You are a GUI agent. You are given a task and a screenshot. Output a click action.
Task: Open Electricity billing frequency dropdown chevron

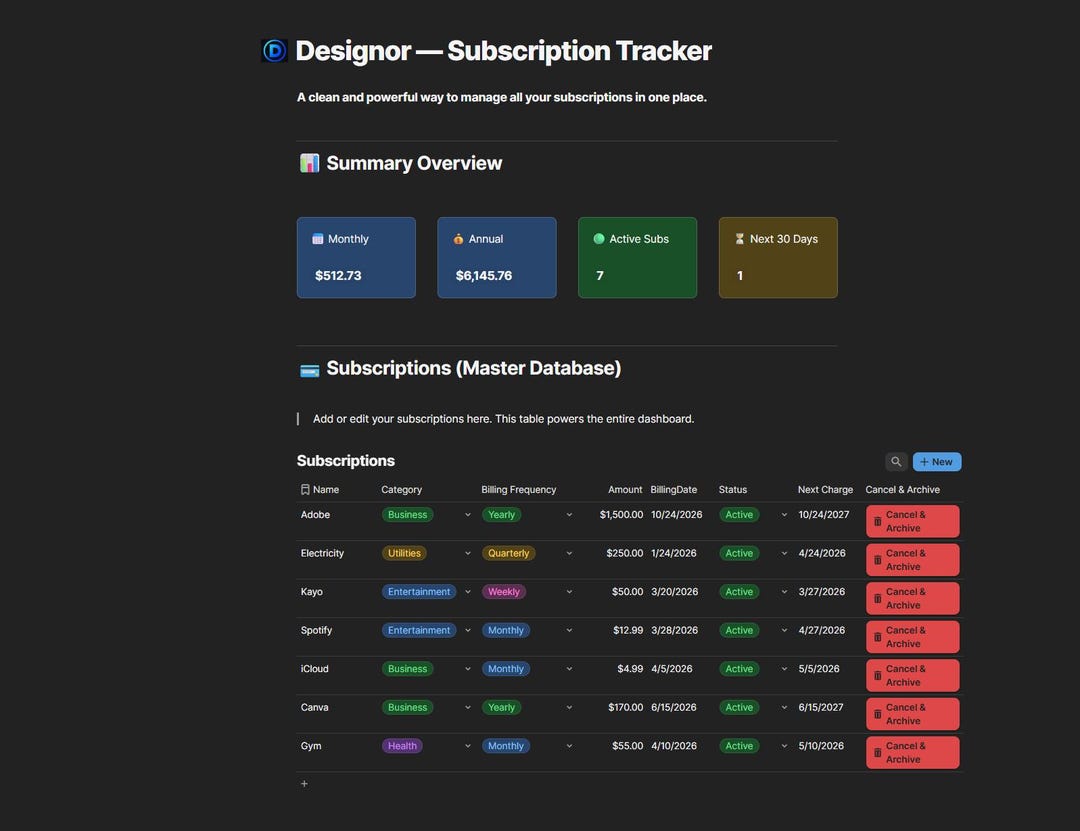click(569, 553)
